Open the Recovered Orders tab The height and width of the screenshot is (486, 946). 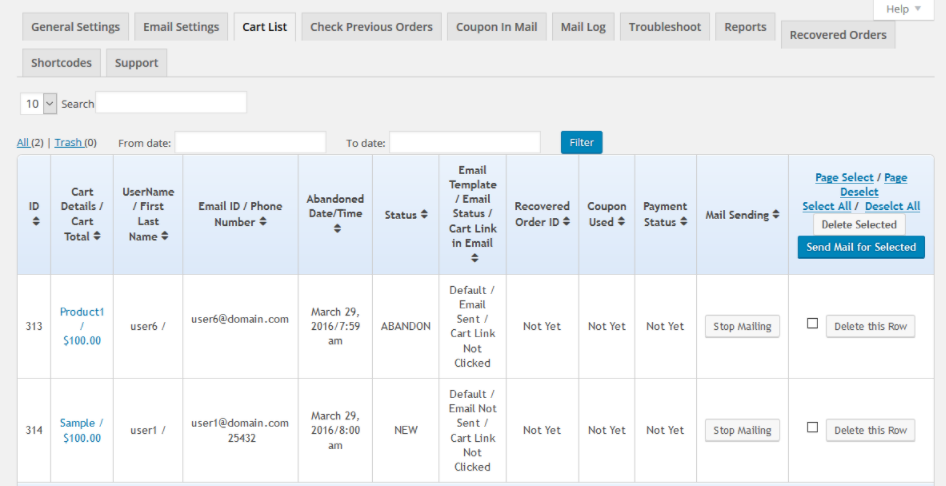pos(838,35)
